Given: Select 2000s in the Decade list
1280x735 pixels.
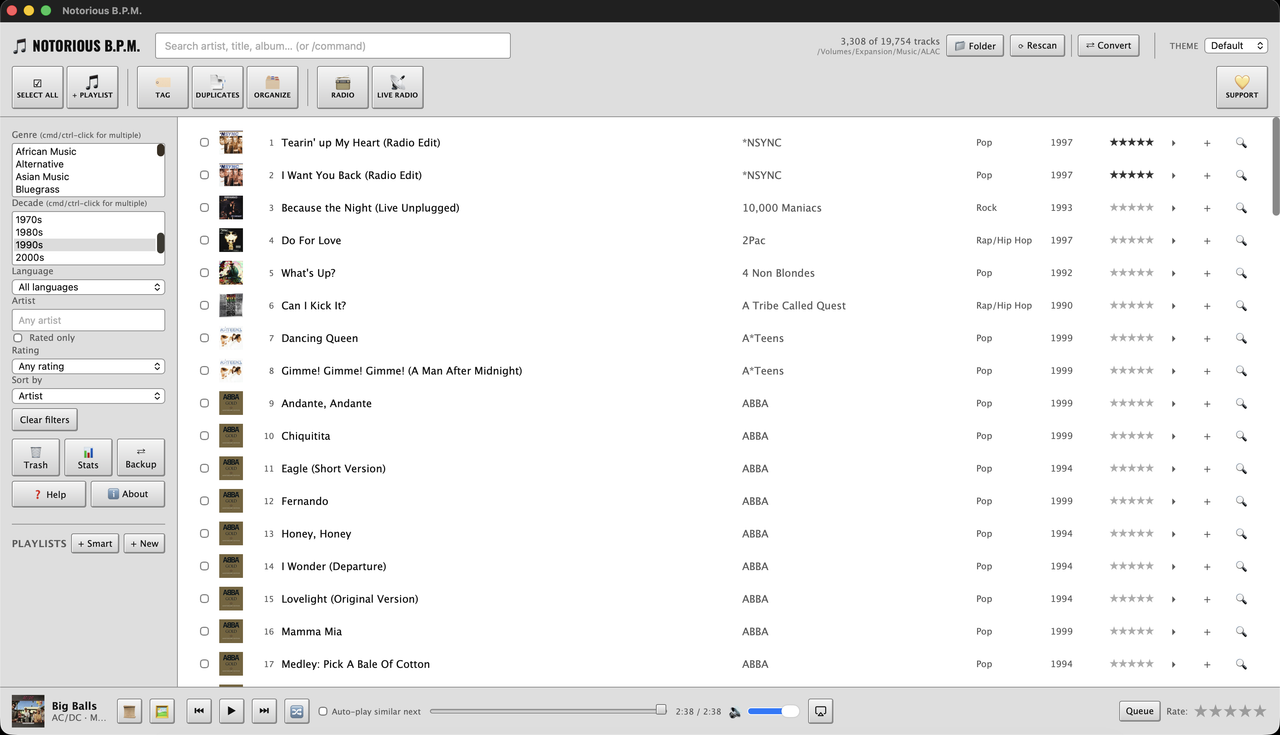Looking at the screenshot, I should coord(84,257).
